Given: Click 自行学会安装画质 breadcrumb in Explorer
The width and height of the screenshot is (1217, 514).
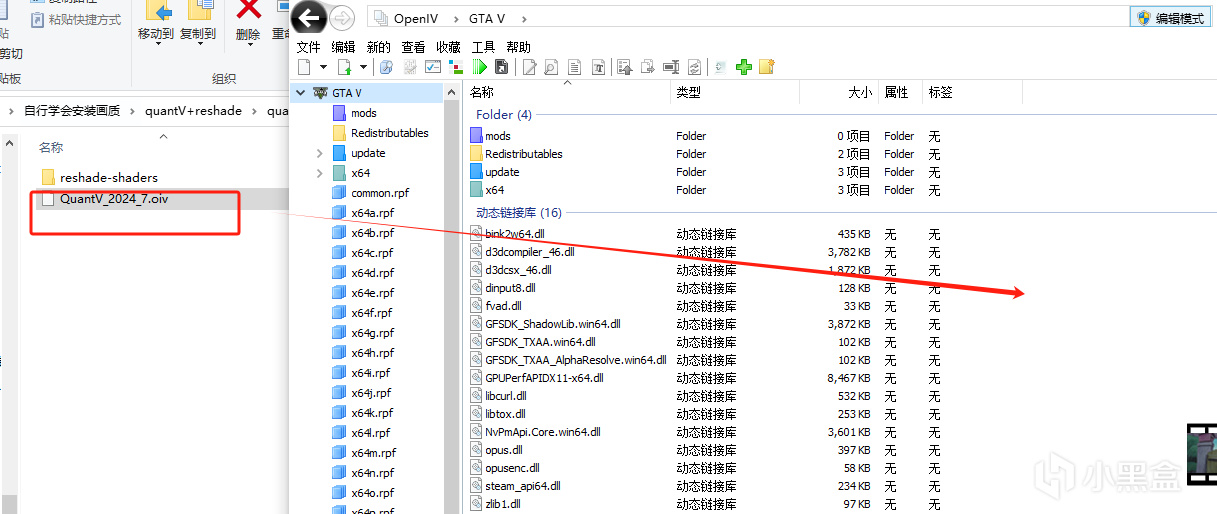Looking at the screenshot, I should pos(72,111).
